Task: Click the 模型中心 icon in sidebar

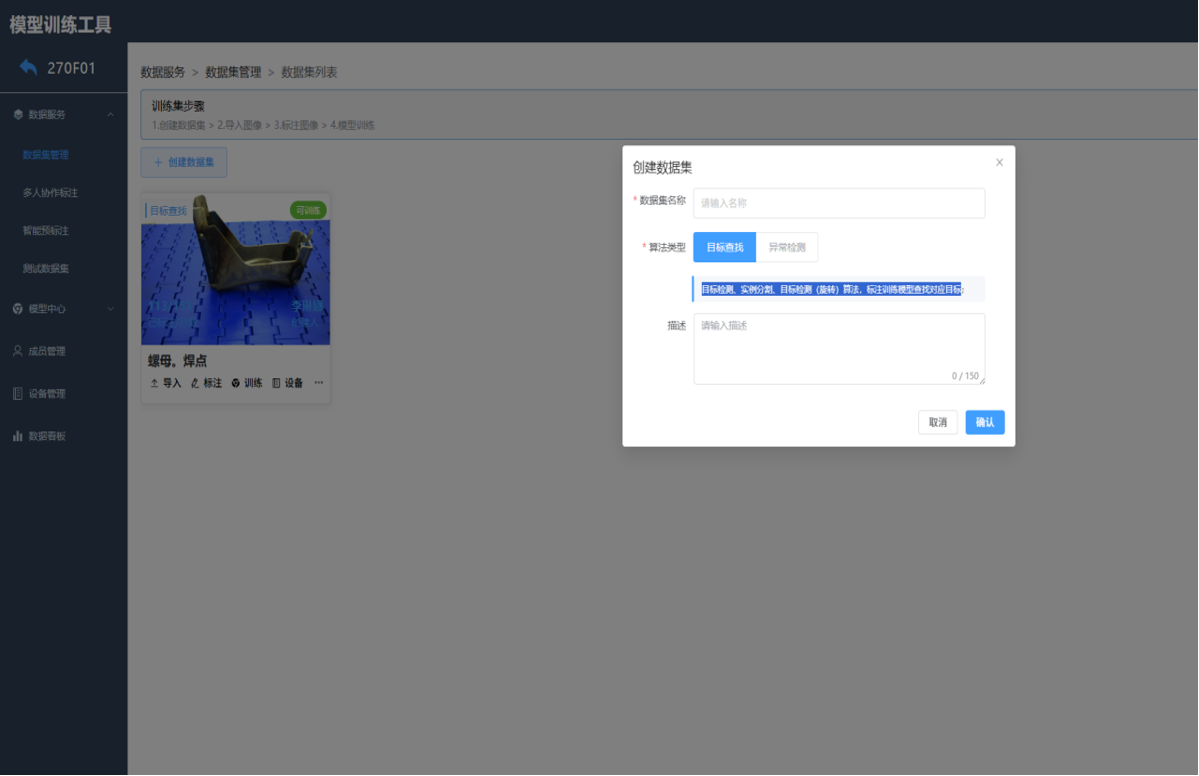Action: 18,309
